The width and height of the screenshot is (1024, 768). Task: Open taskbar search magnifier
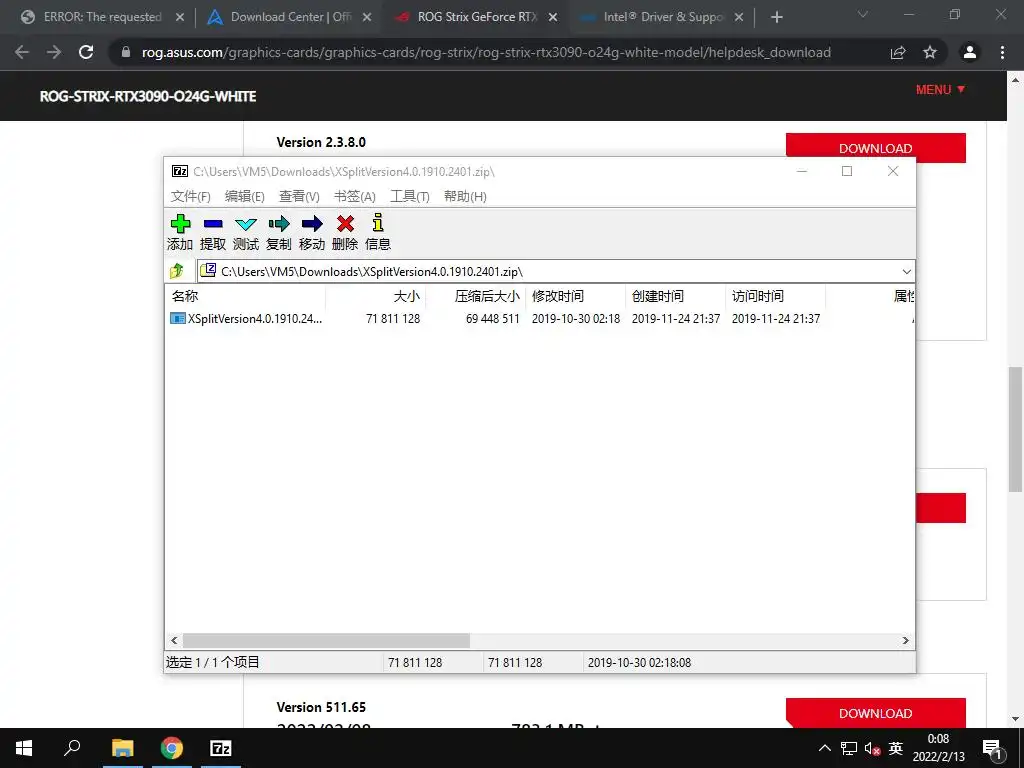pyautogui.click(x=72, y=747)
